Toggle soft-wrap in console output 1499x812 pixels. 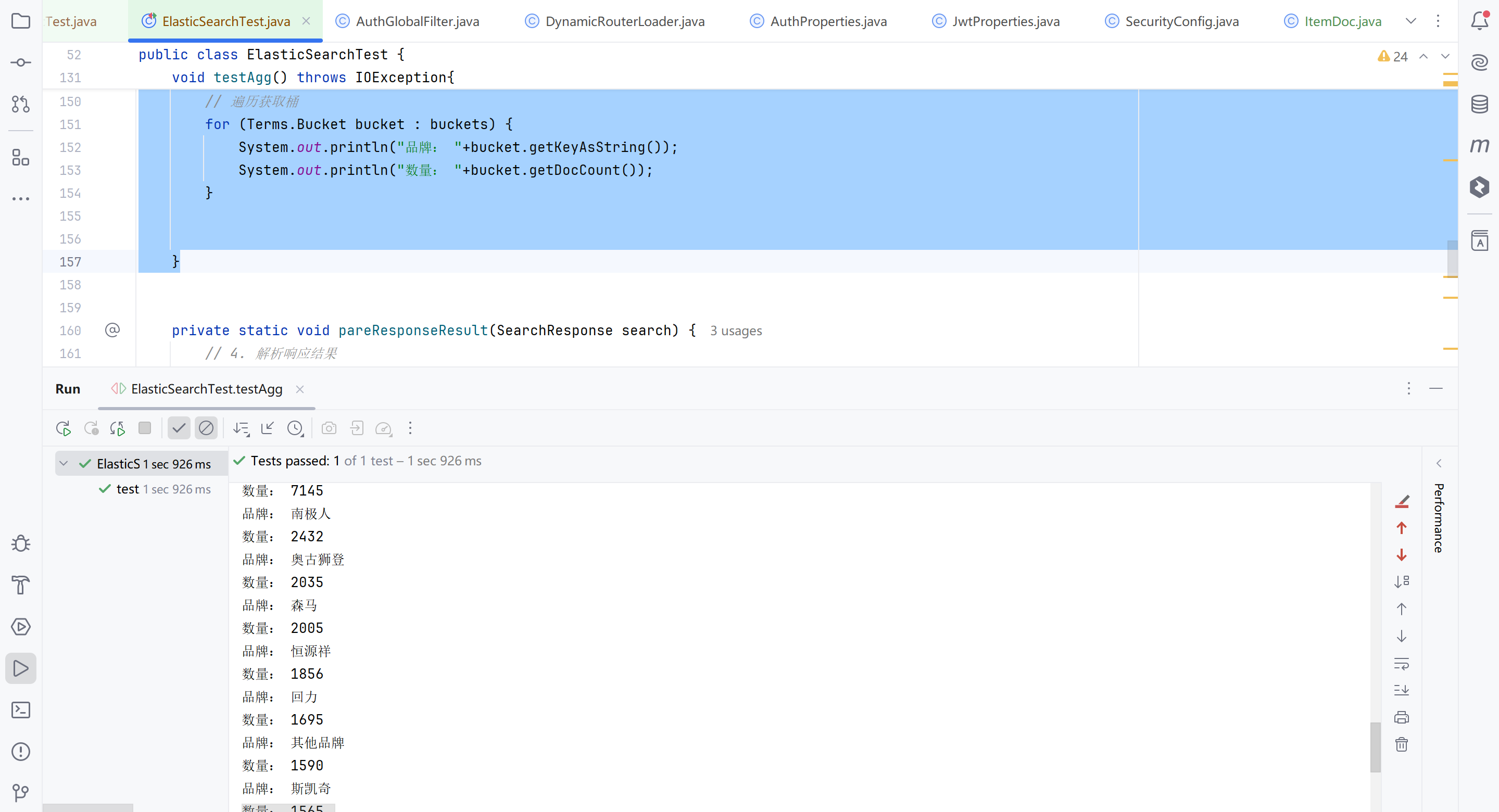coord(1401,663)
